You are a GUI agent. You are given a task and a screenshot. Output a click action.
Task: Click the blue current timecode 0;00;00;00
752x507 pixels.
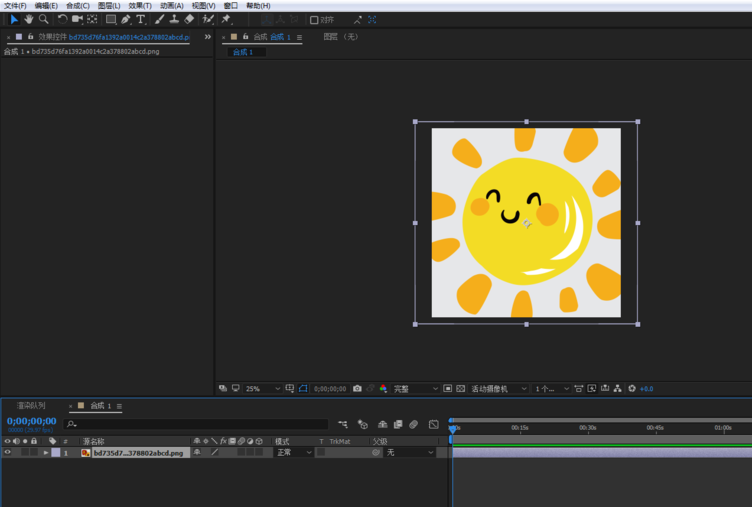point(32,421)
